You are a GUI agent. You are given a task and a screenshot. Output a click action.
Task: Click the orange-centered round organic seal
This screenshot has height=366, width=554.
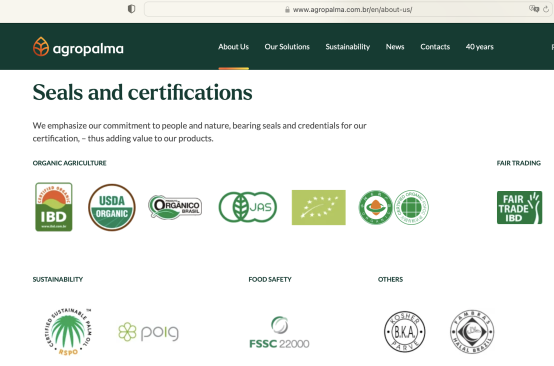click(376, 207)
